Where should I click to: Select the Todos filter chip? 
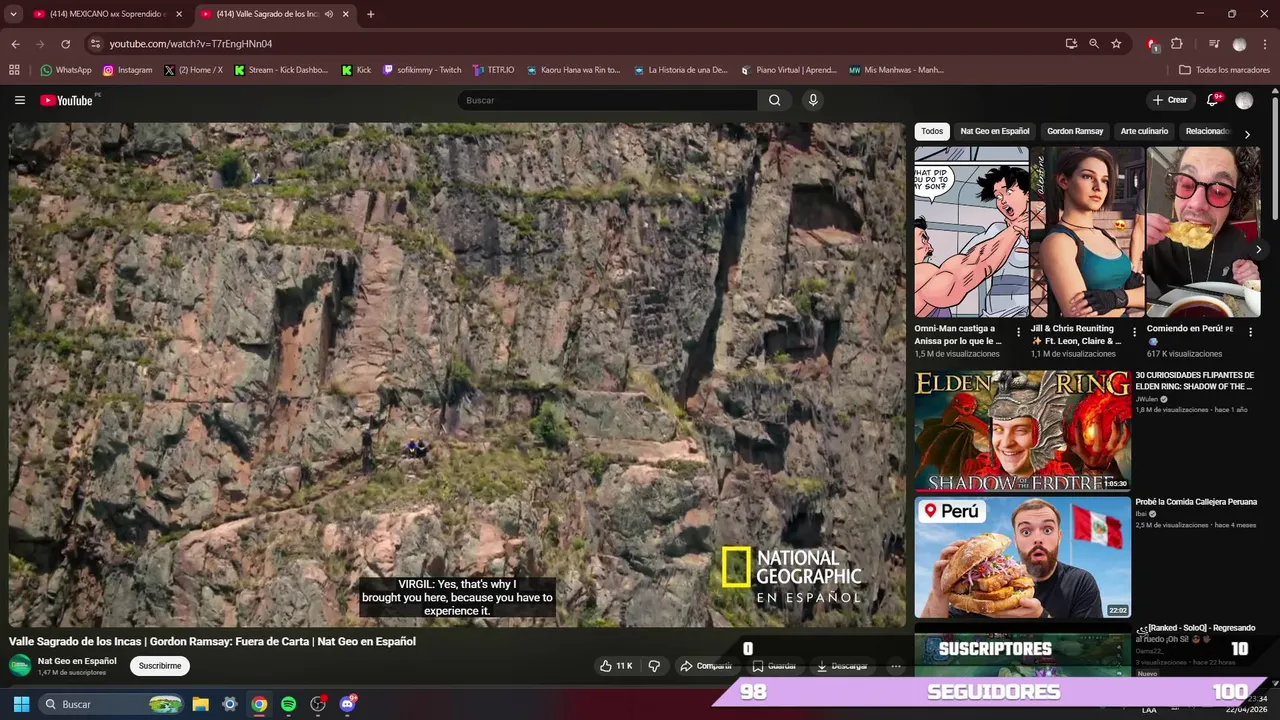point(932,131)
